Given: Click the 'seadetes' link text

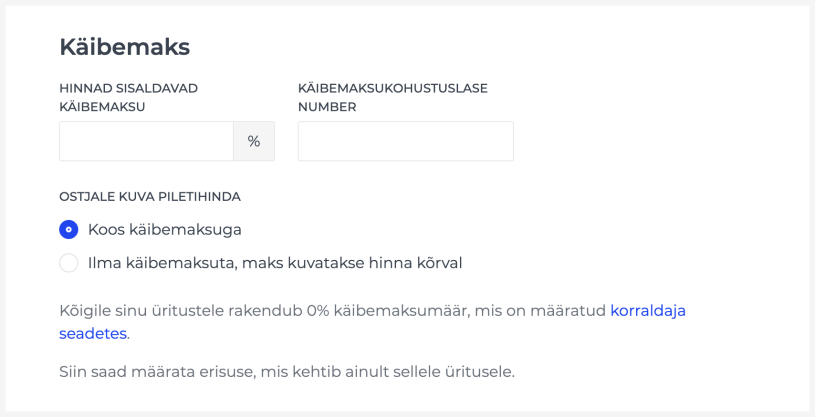Looking at the screenshot, I should pyautogui.click(x=93, y=333).
